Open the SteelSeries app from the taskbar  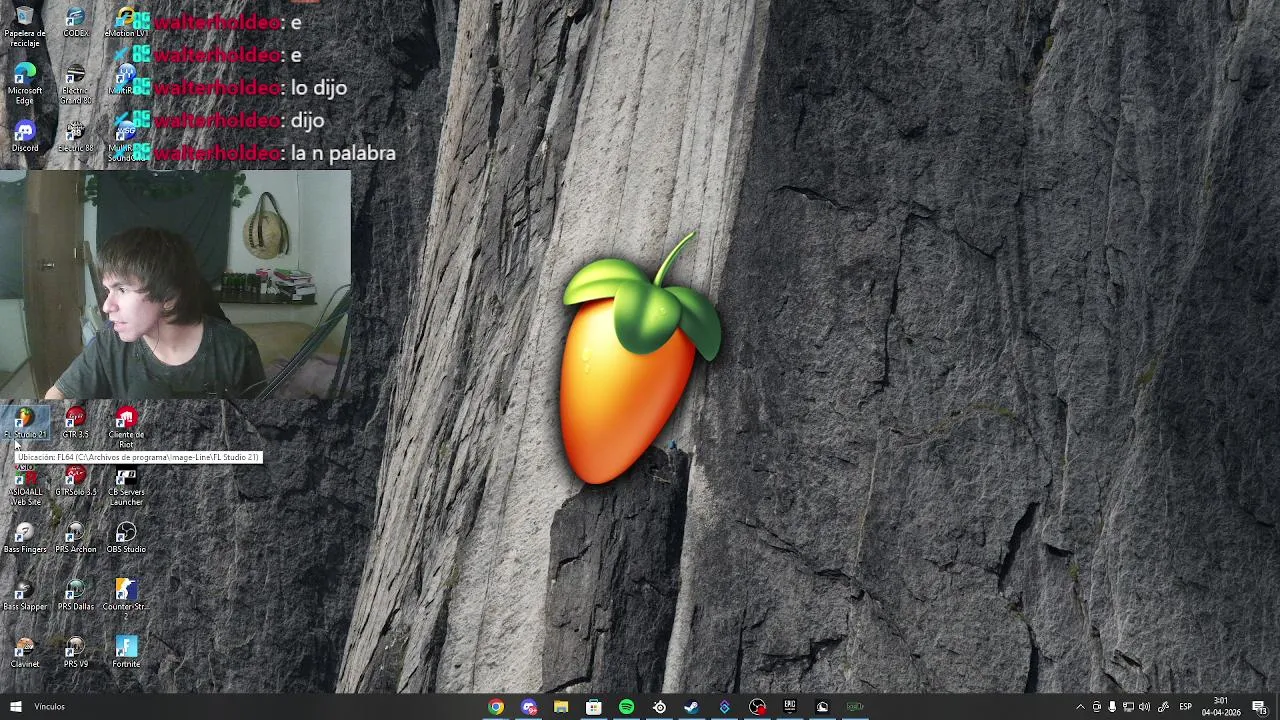659,707
